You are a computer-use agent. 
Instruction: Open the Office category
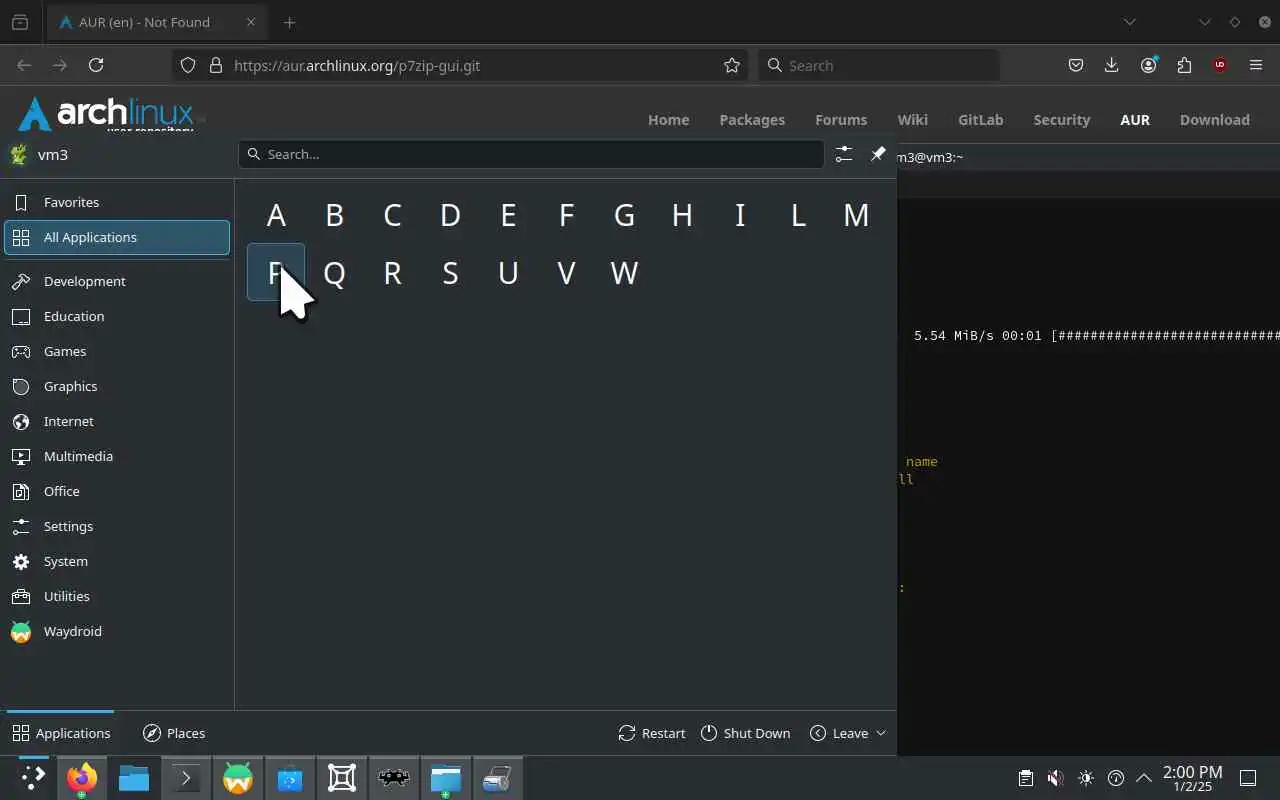point(117,491)
